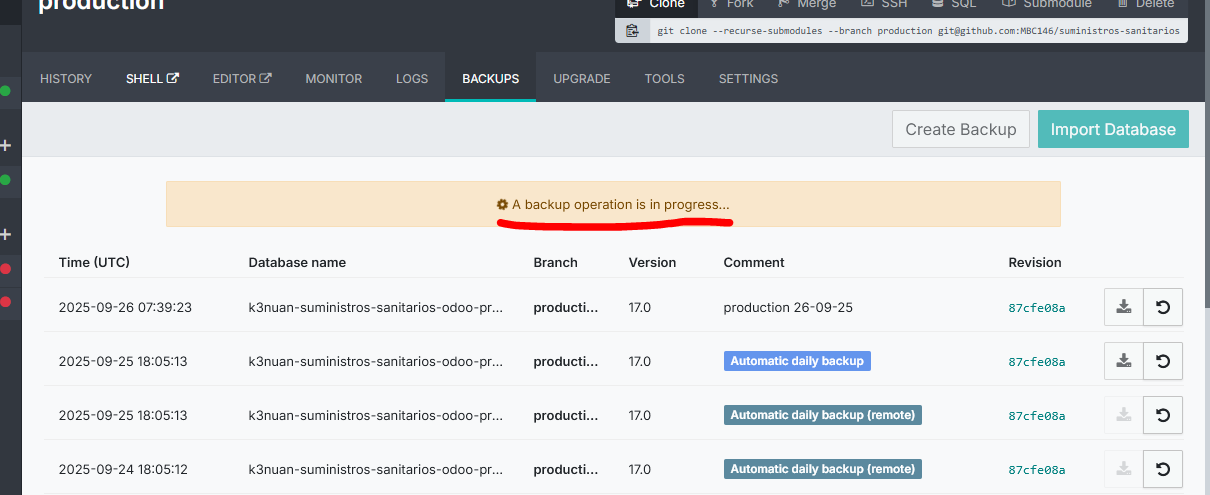Download the "production 26-09-25" backup
The height and width of the screenshot is (495, 1210).
pyautogui.click(x=1123, y=307)
